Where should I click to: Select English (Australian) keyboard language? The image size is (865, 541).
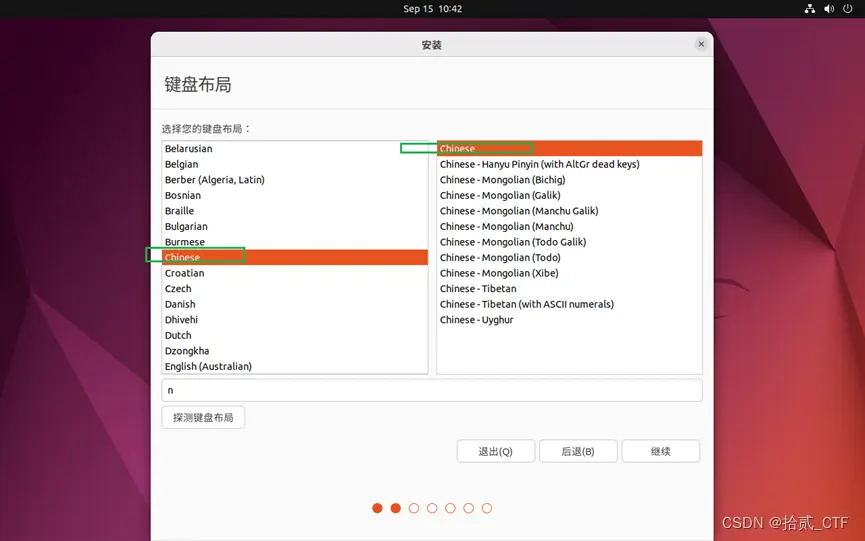pyautogui.click(x=295, y=366)
